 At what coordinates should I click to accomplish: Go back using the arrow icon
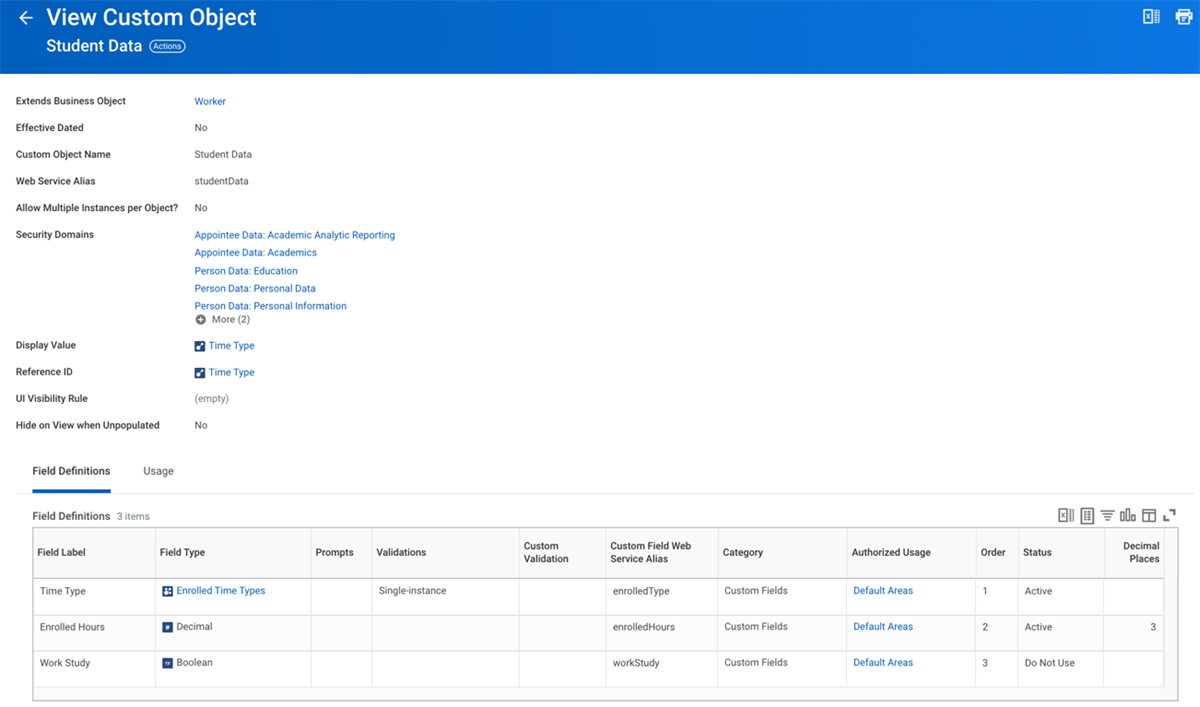[26, 18]
